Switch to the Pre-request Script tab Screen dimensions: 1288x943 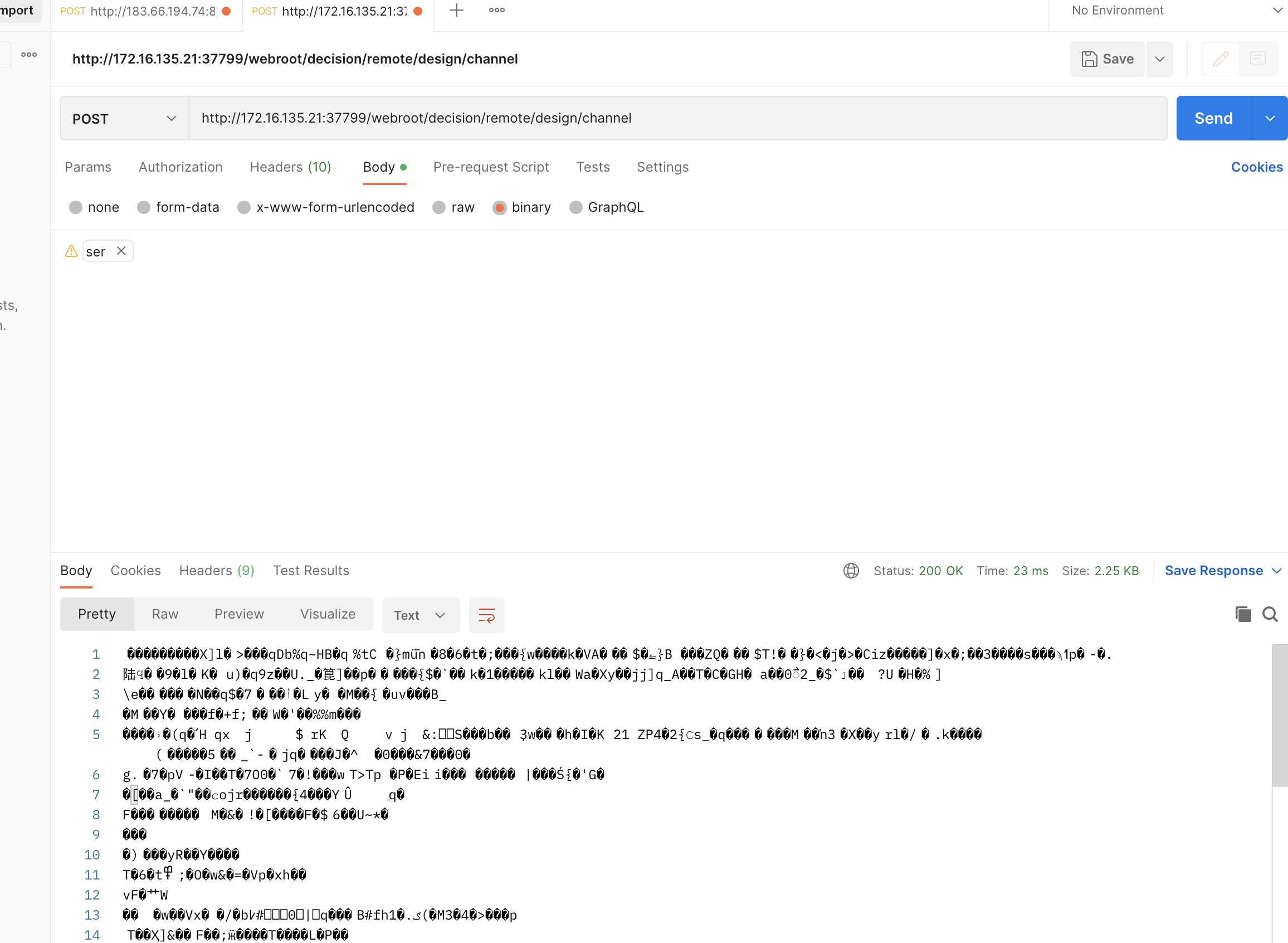[491, 167]
